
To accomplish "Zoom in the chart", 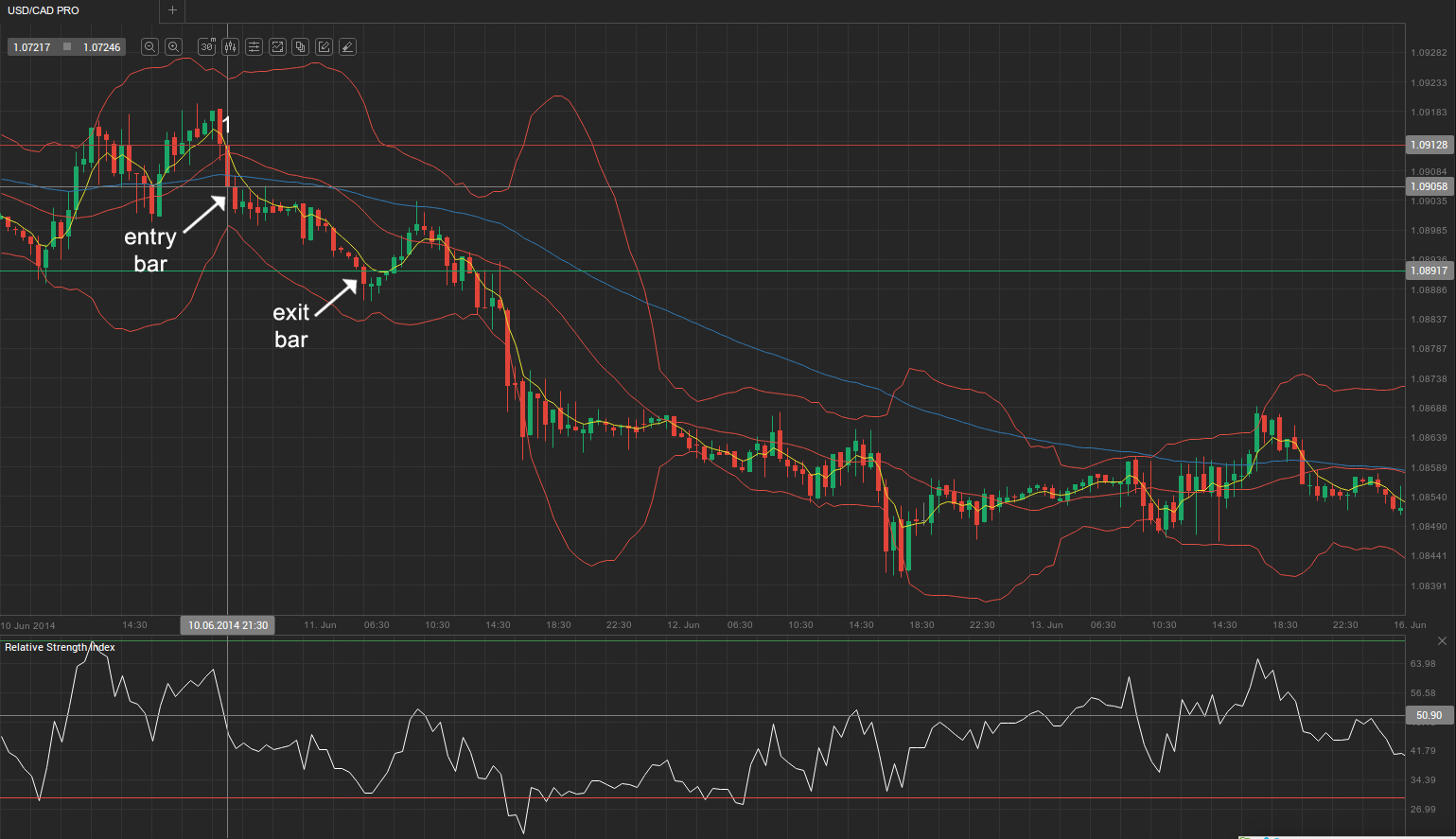I will click(173, 46).
